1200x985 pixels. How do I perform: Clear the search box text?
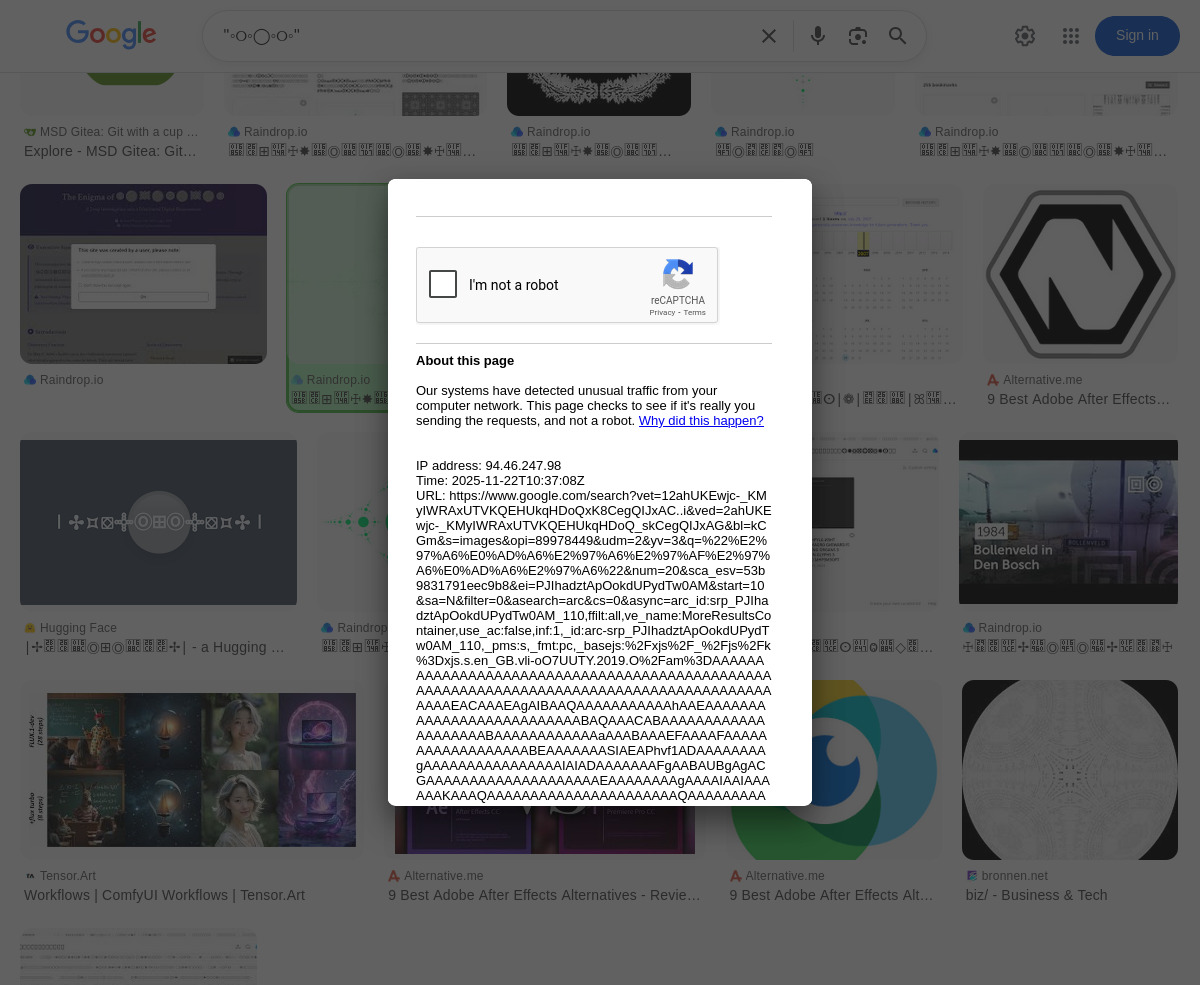point(769,37)
